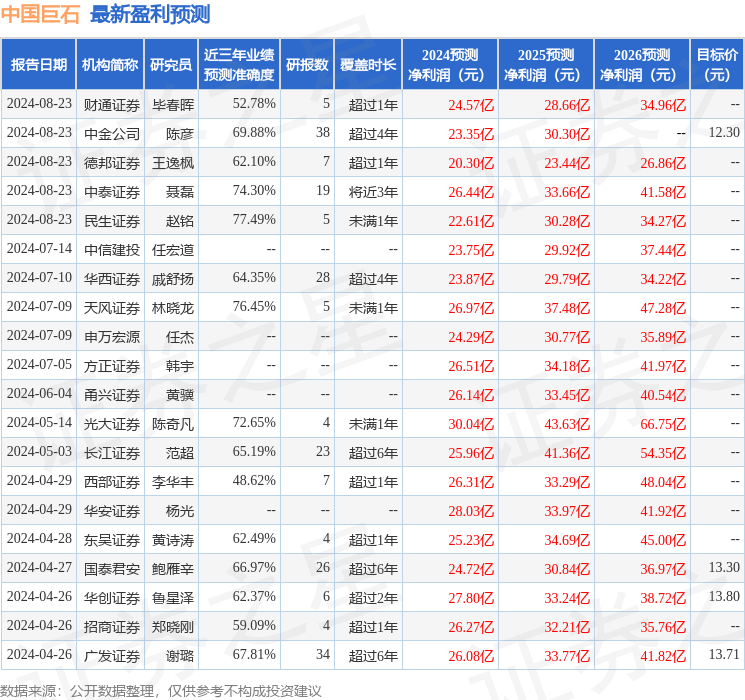Click the 报告日期 column header
This screenshot has width=745, height=700.
click(38, 65)
